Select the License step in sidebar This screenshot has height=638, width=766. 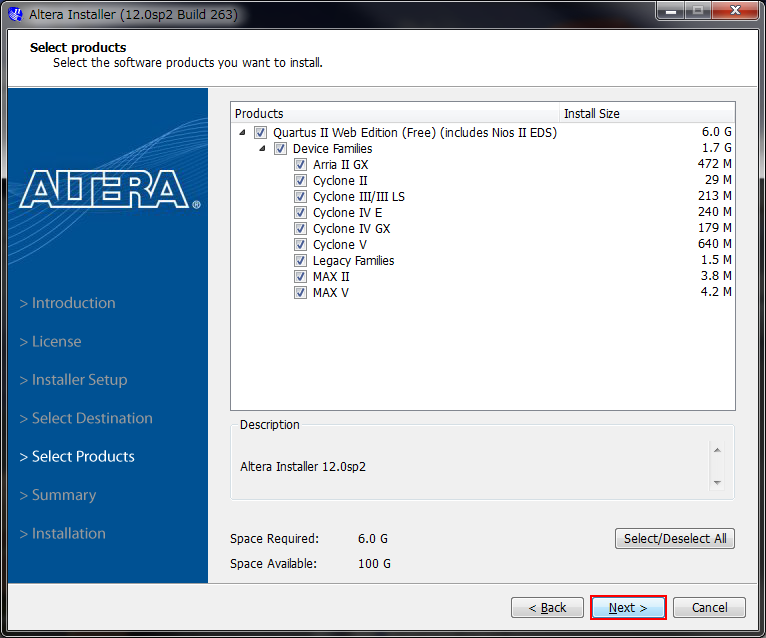(x=50, y=341)
